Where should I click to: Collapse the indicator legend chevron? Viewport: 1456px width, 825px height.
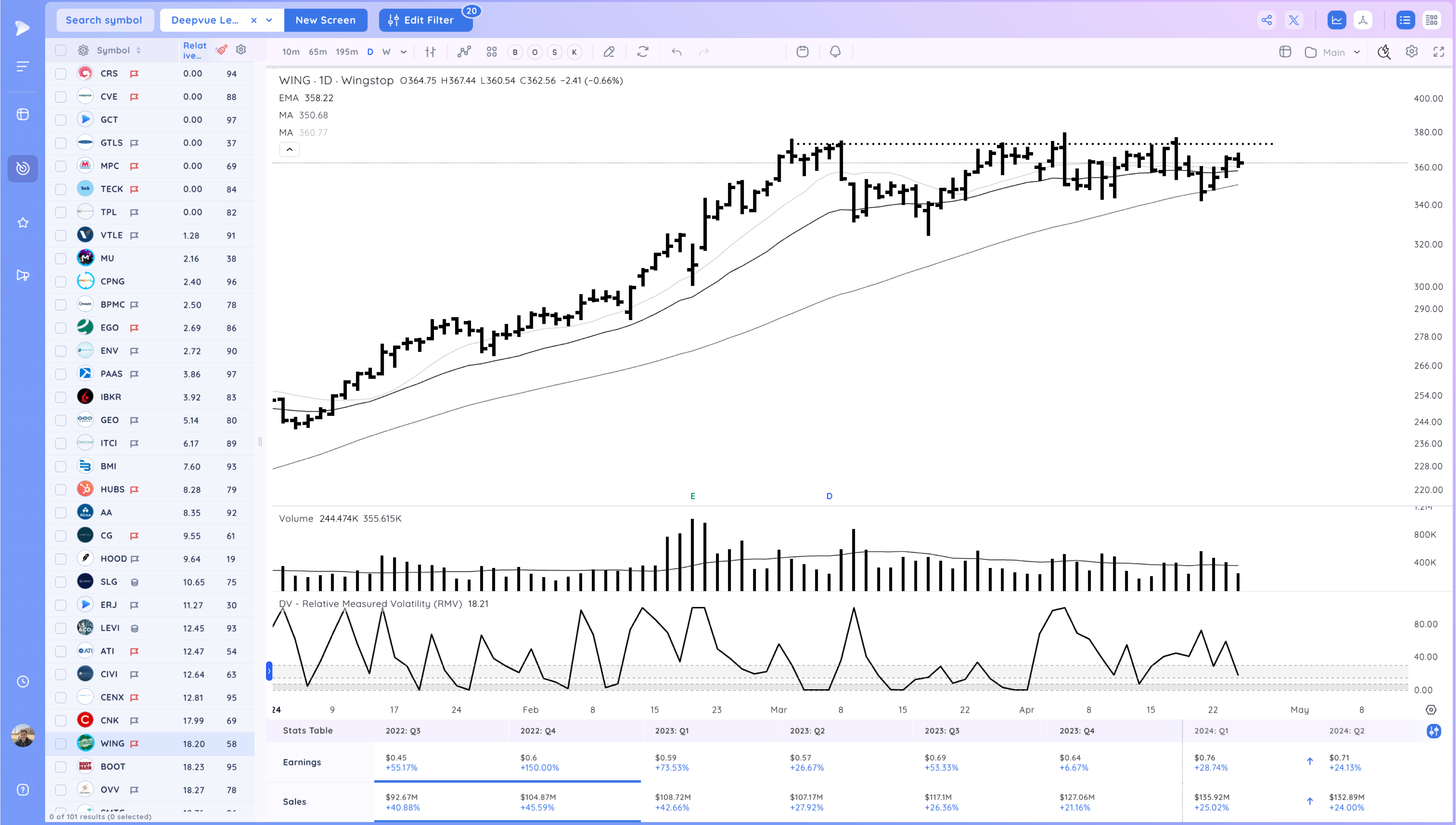[x=289, y=150]
